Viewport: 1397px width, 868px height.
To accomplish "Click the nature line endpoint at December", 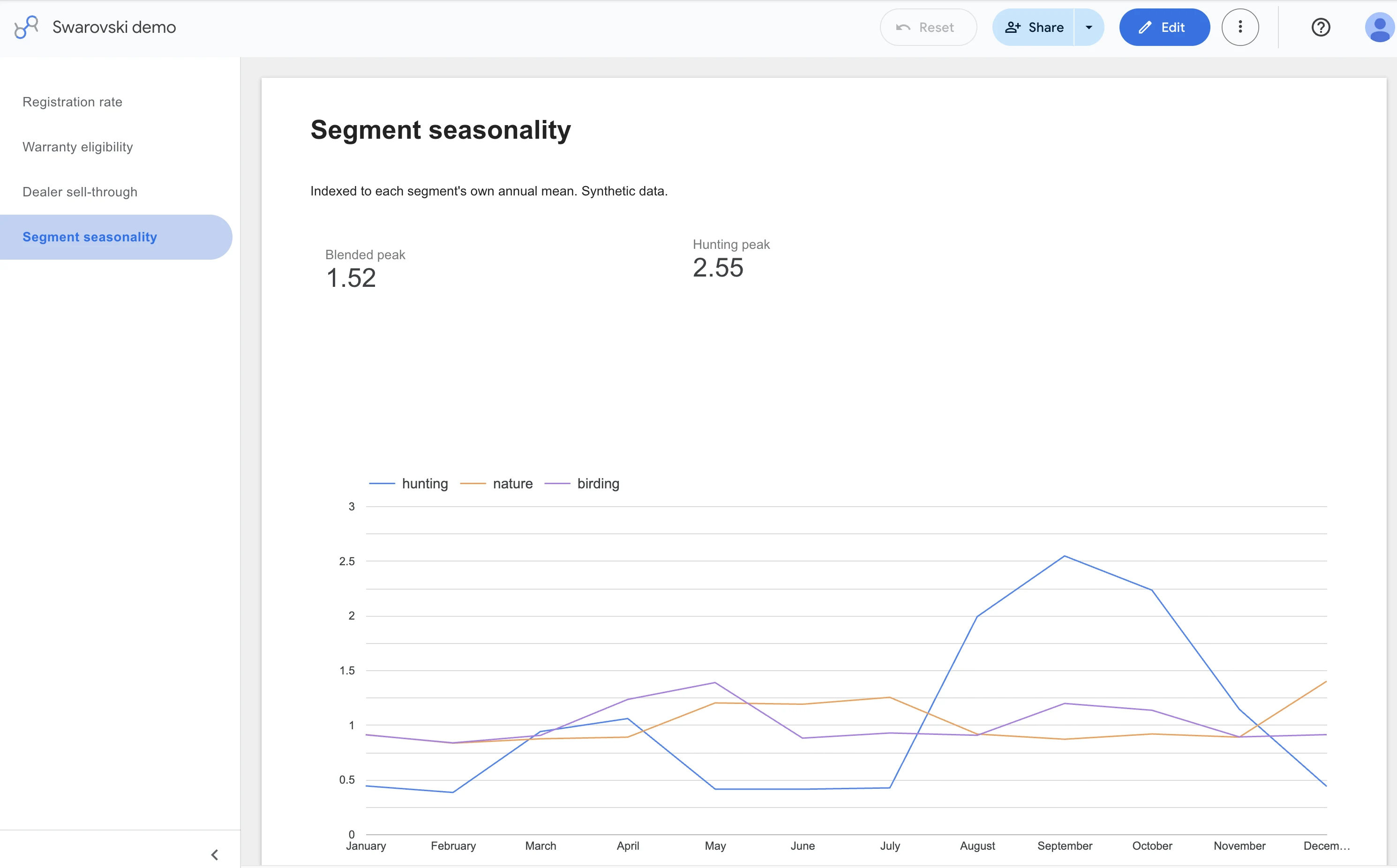I will click(1326, 681).
